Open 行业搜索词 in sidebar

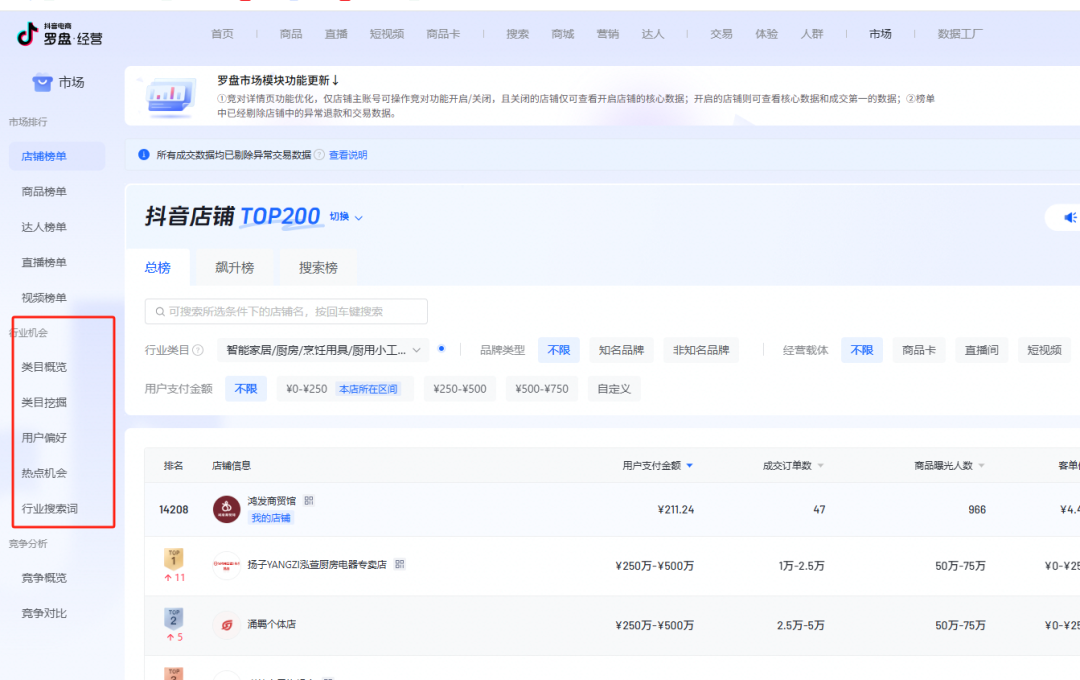50,508
